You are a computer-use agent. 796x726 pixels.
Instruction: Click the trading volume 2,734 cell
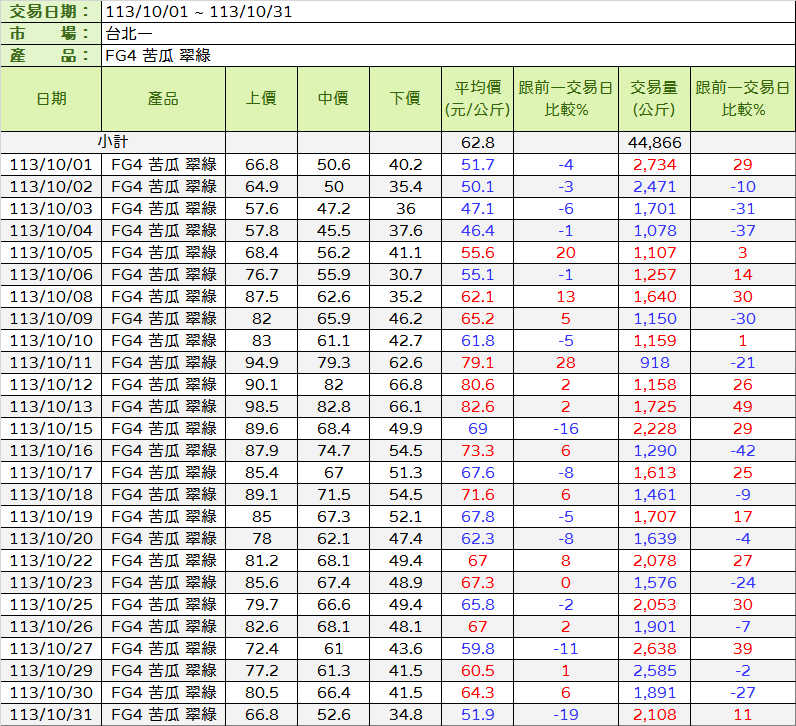(654, 164)
